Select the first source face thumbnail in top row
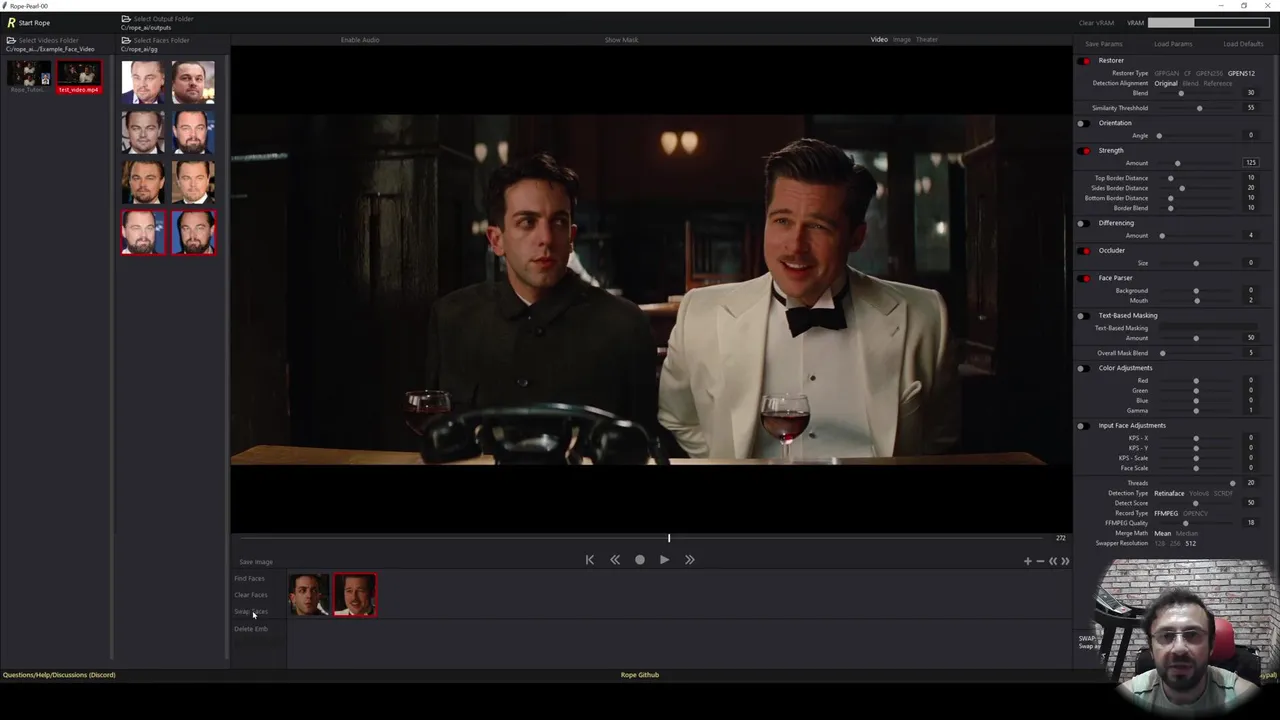 click(143, 82)
